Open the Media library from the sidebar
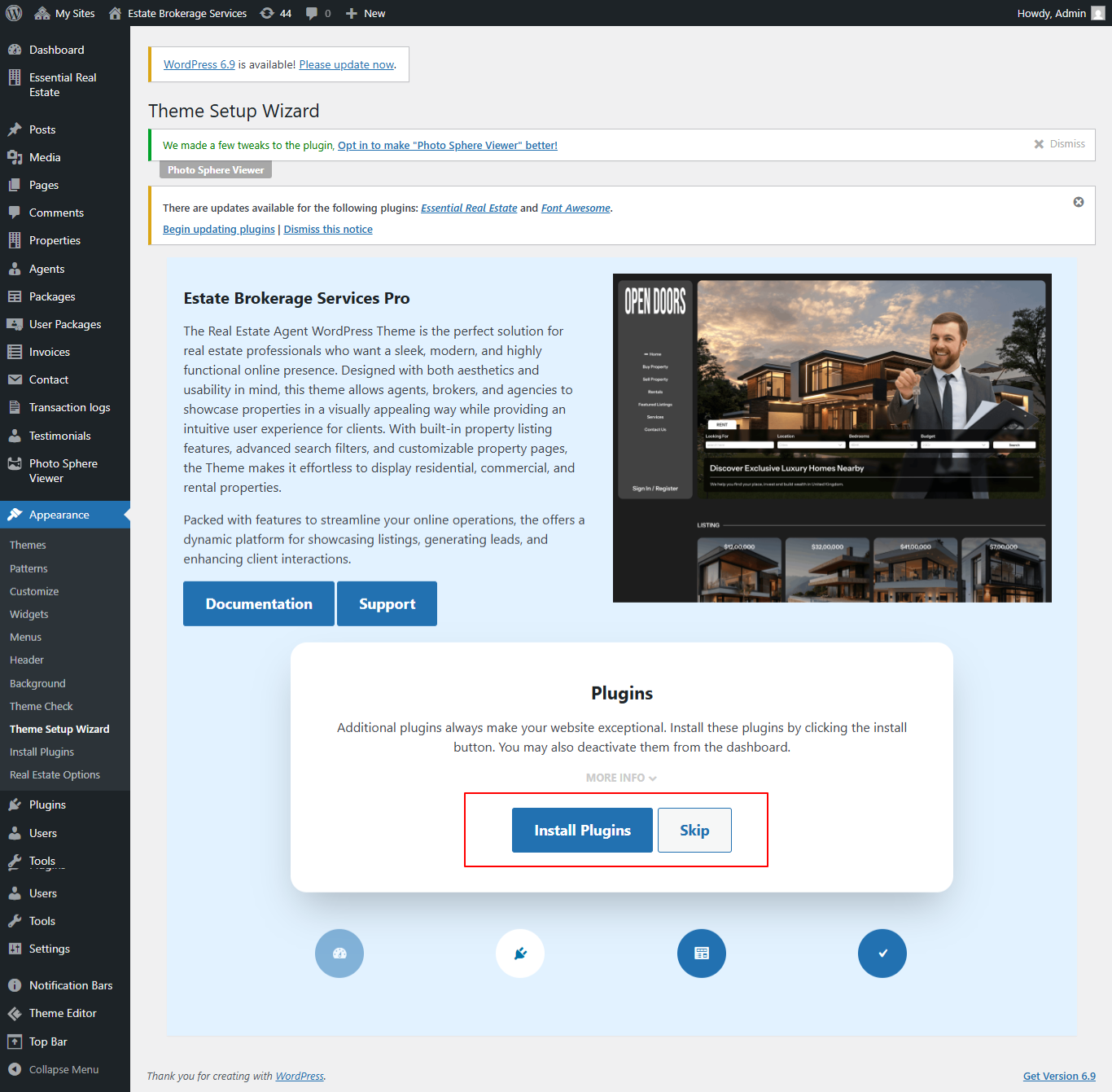Viewport: 1112px width, 1092px height. tap(16, 157)
